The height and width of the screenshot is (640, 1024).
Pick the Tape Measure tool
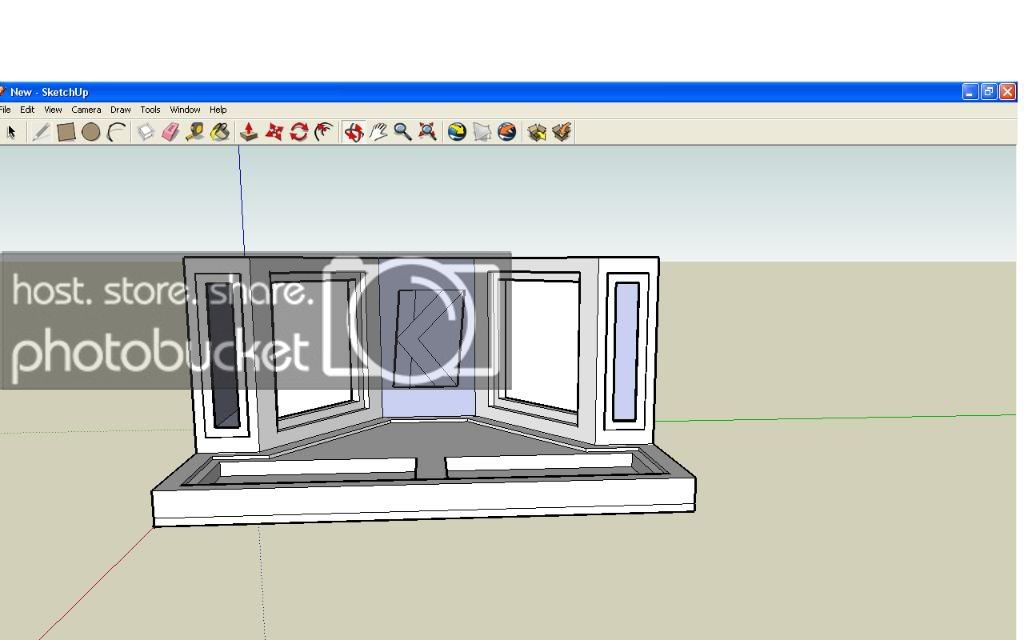pos(195,133)
